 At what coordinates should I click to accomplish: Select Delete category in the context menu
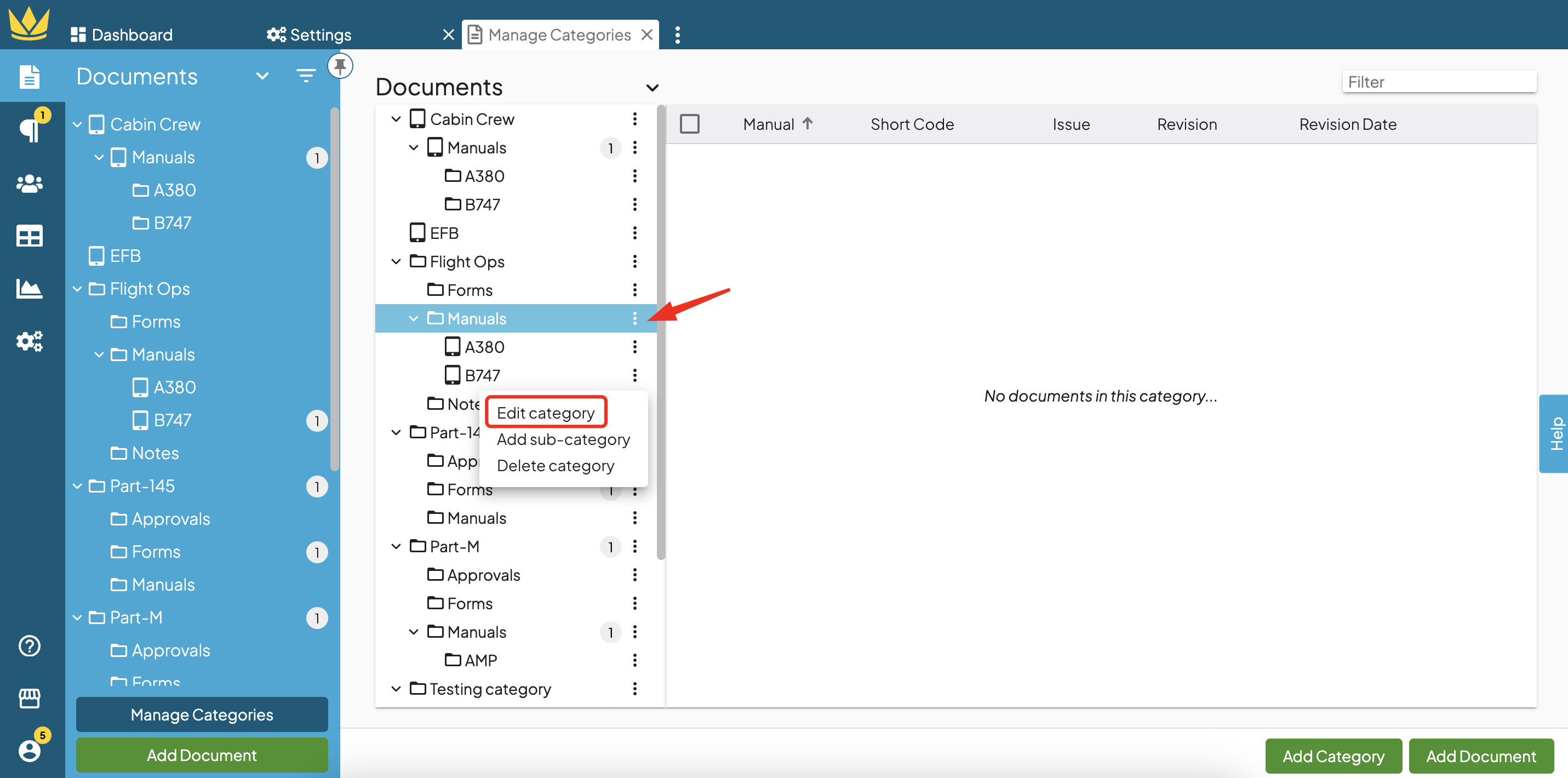click(x=555, y=465)
